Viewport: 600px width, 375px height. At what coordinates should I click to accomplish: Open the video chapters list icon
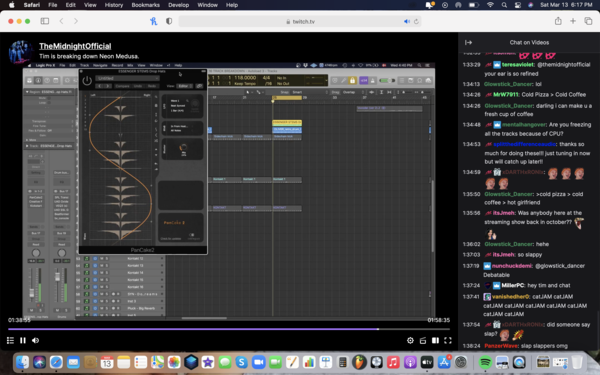(10, 340)
